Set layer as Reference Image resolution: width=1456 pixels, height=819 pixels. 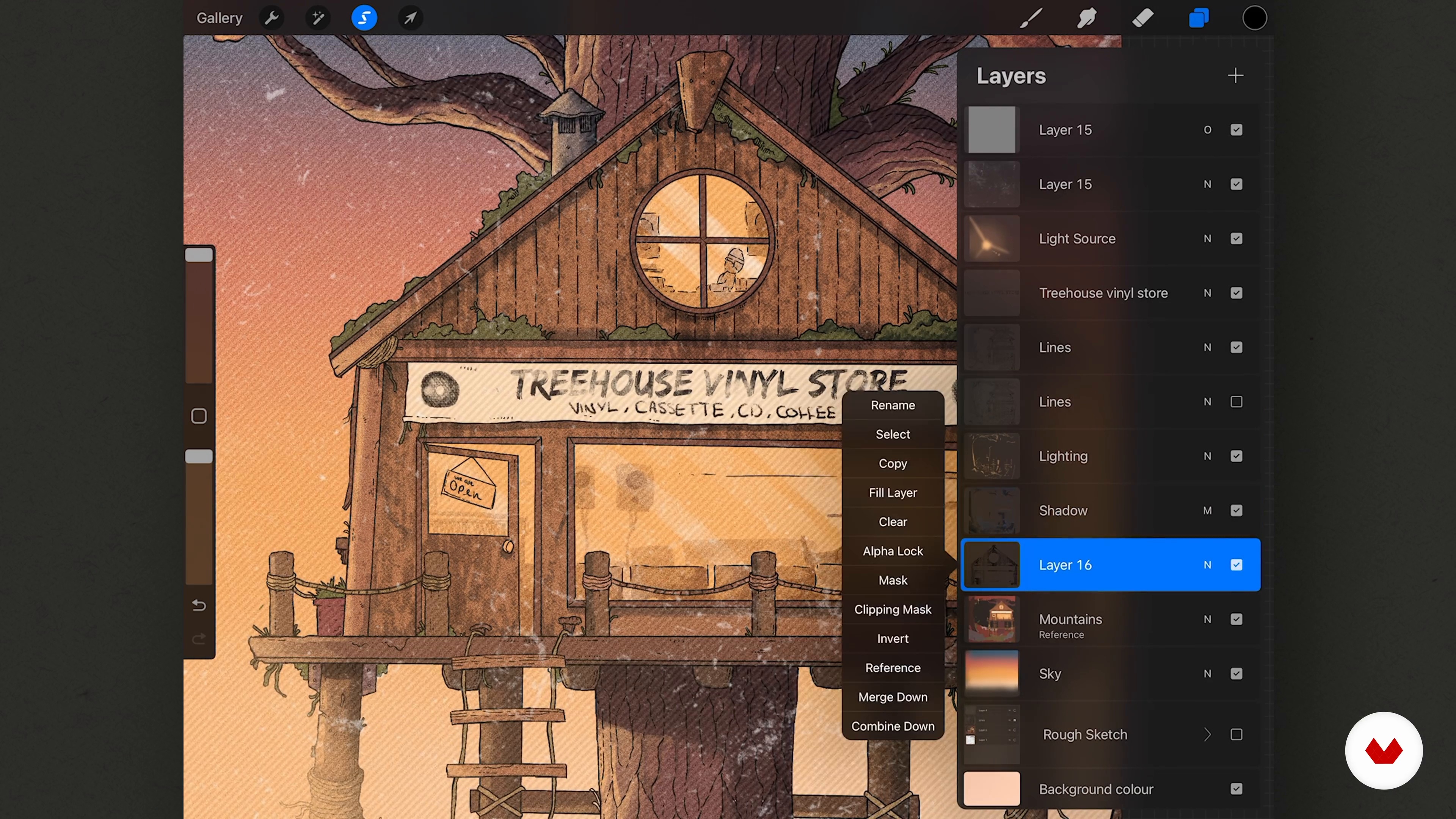click(893, 668)
